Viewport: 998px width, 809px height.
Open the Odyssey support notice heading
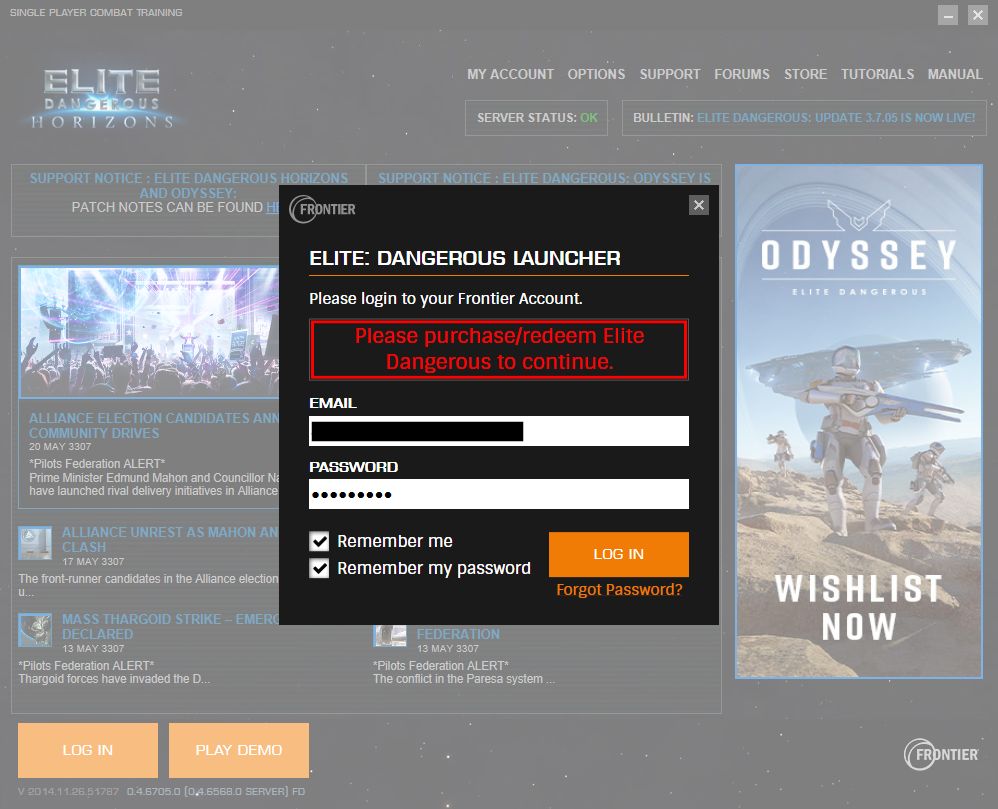click(544, 178)
